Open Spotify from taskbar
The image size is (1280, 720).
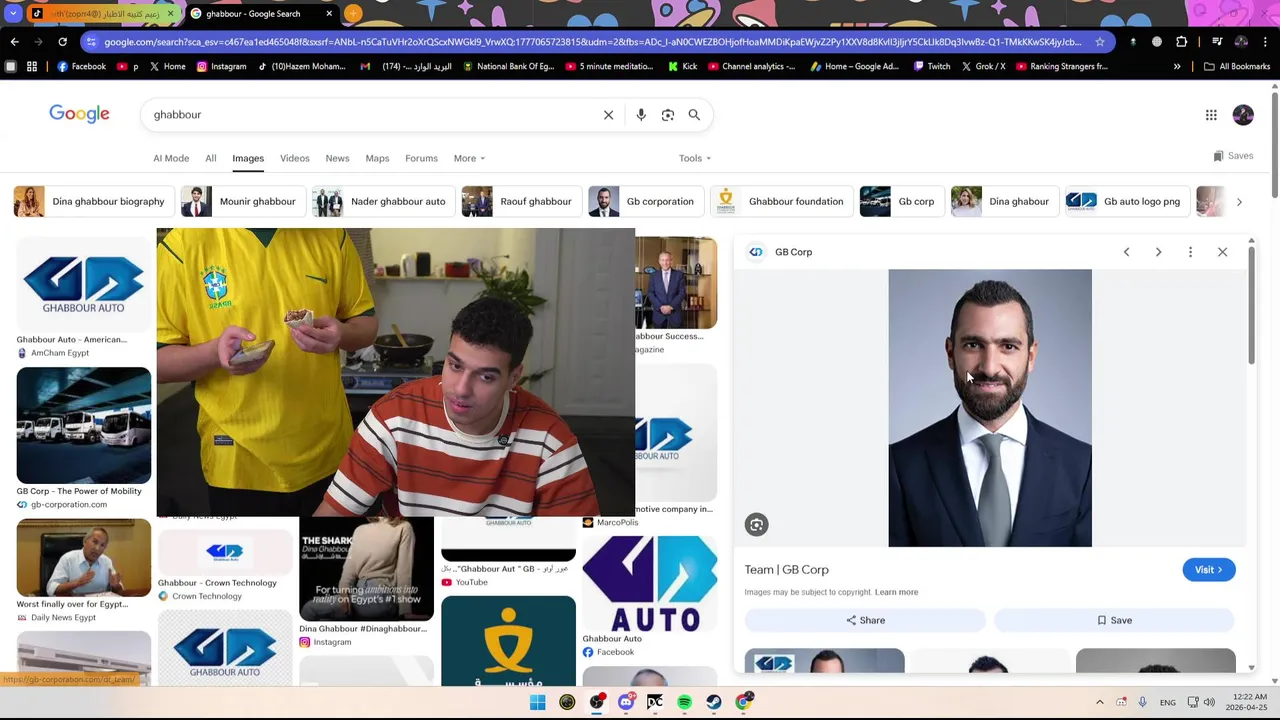[x=684, y=702]
